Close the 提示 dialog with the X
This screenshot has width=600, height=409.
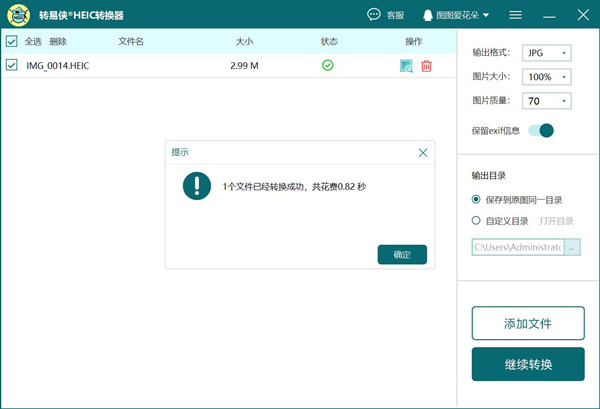pos(423,153)
